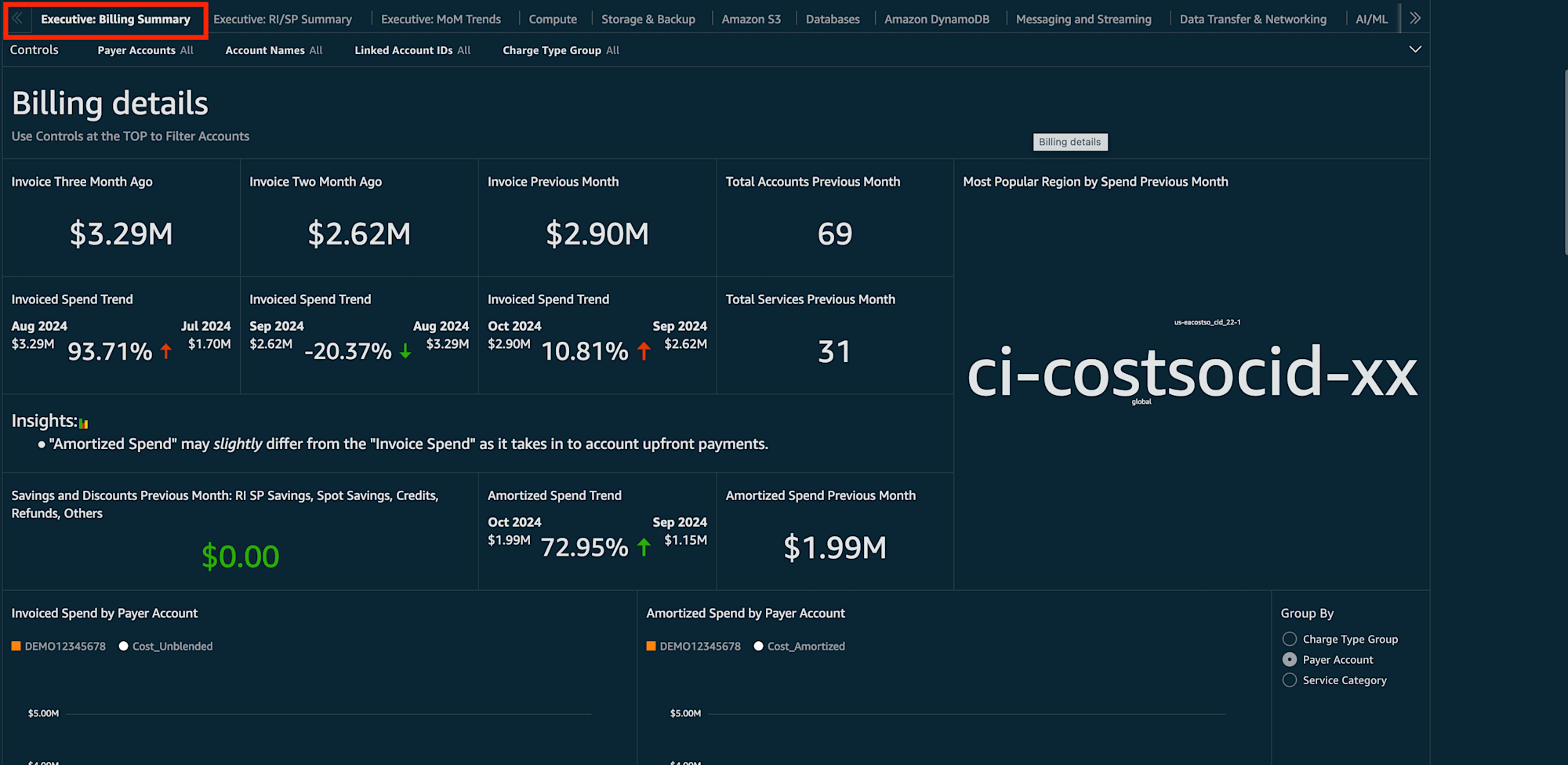Image resolution: width=1568 pixels, height=765 pixels.
Task: Open the Messaging and Streaming tab
Action: click(1083, 19)
